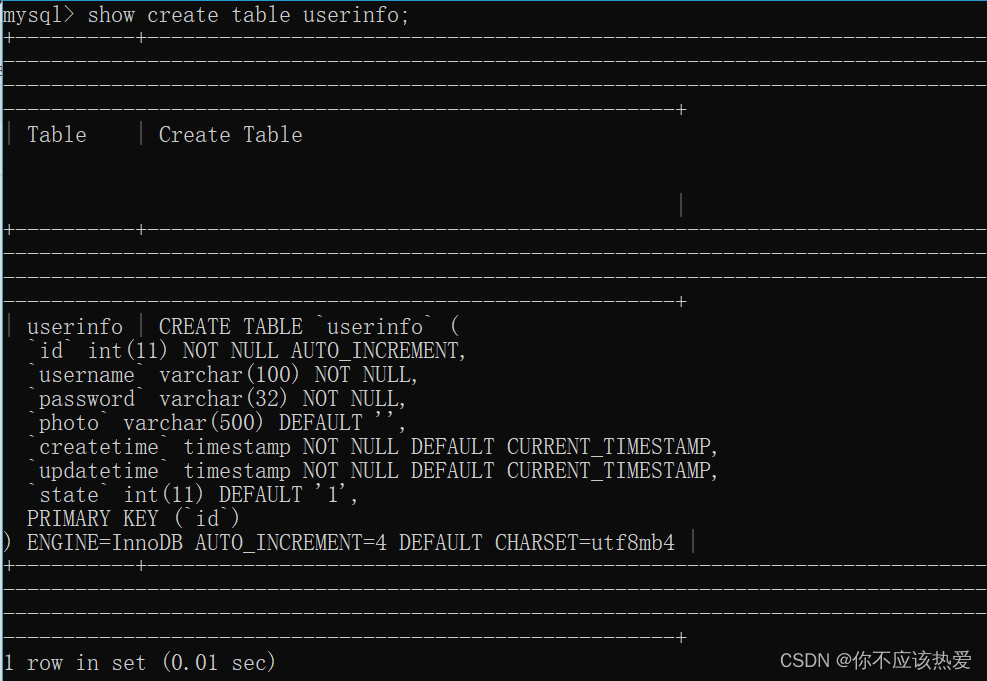
Task: Select the 'password' varchar(32) line
Action: click(x=210, y=398)
